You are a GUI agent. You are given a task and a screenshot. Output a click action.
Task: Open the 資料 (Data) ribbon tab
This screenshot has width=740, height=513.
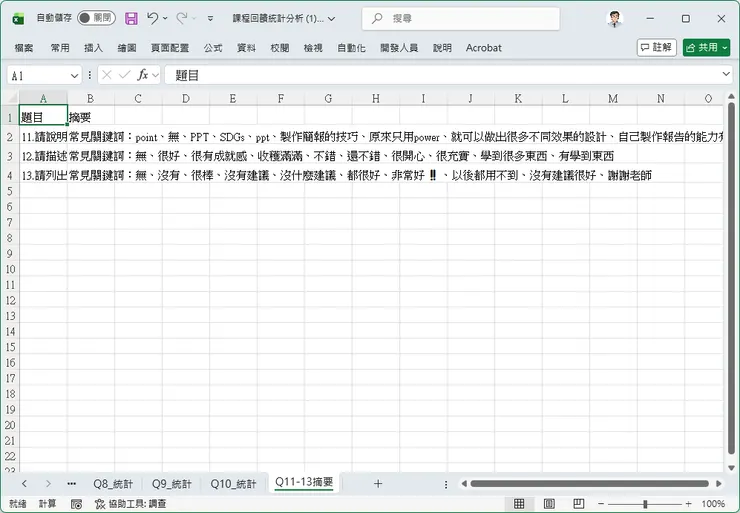246,48
